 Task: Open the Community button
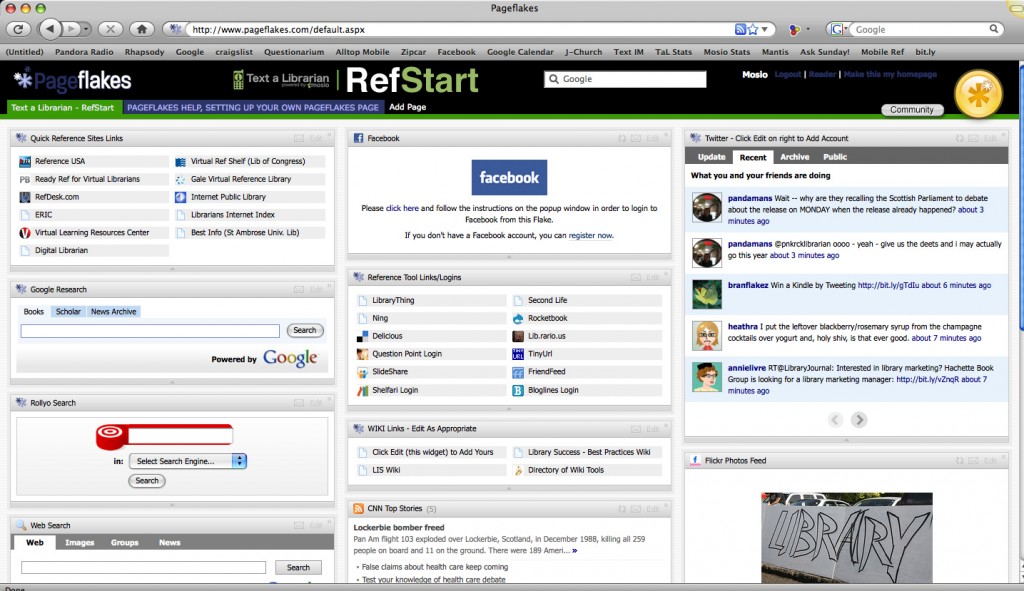(x=912, y=110)
